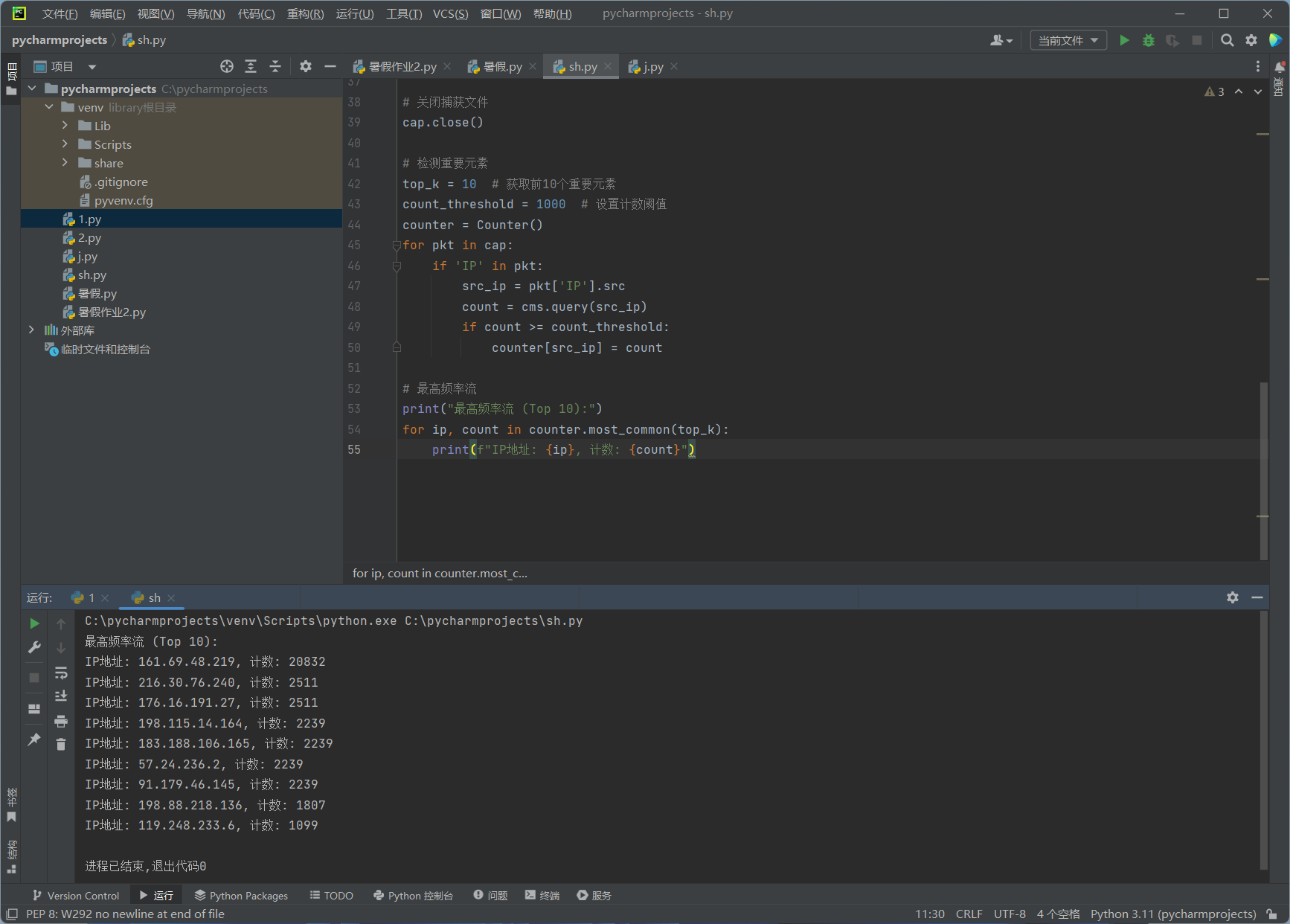Open the 重构(R) menu

click(305, 13)
